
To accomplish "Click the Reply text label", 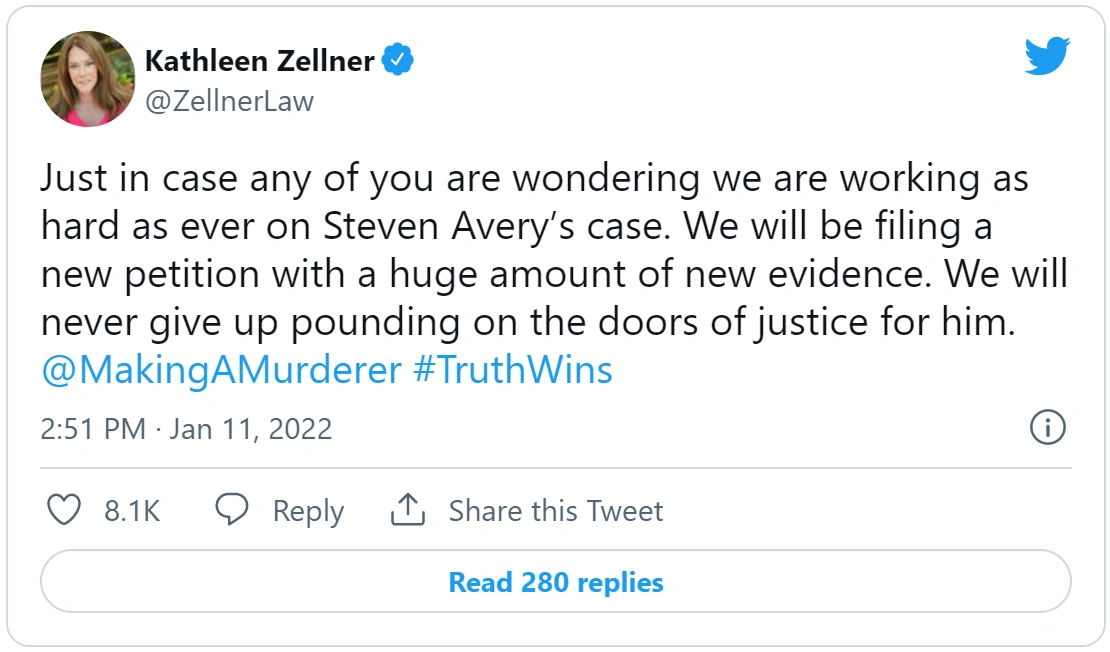I will (308, 511).
